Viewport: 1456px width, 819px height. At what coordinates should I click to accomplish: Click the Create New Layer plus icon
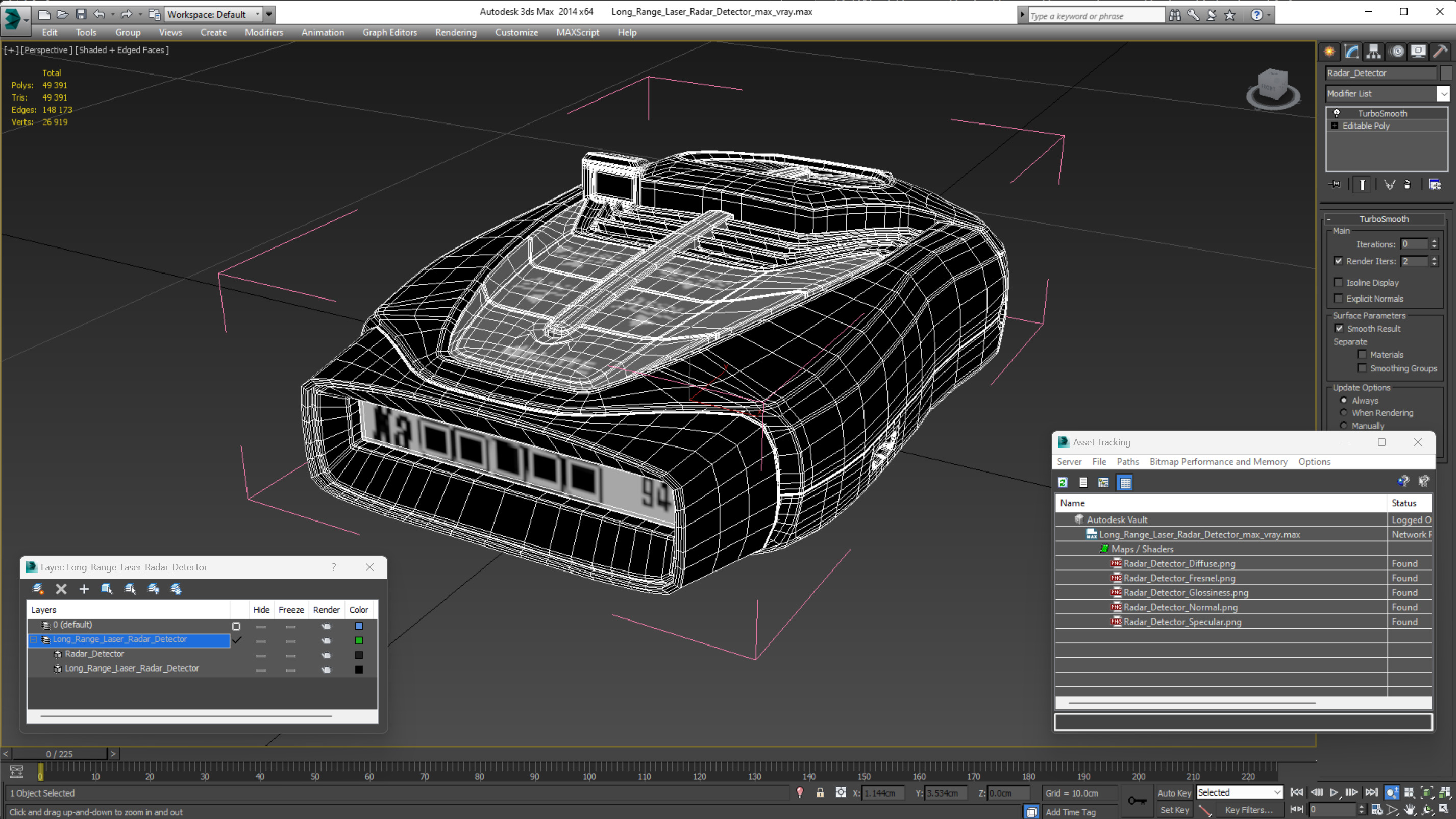coord(84,589)
